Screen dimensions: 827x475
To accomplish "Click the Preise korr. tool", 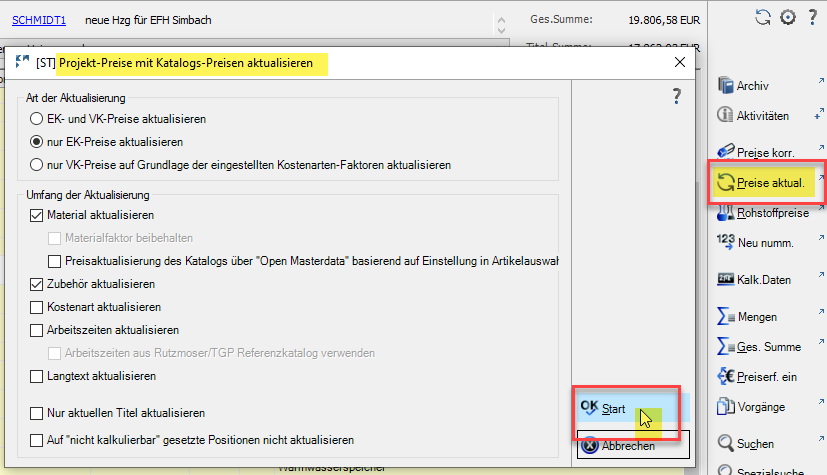I will pyautogui.click(x=726, y=152).
